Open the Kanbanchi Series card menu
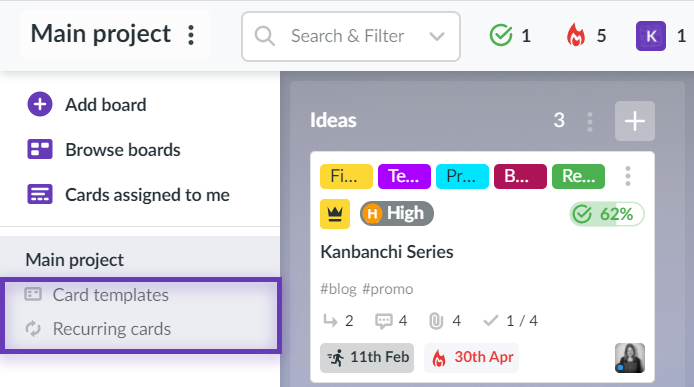Image resolution: width=694 pixels, height=387 pixels. (628, 176)
